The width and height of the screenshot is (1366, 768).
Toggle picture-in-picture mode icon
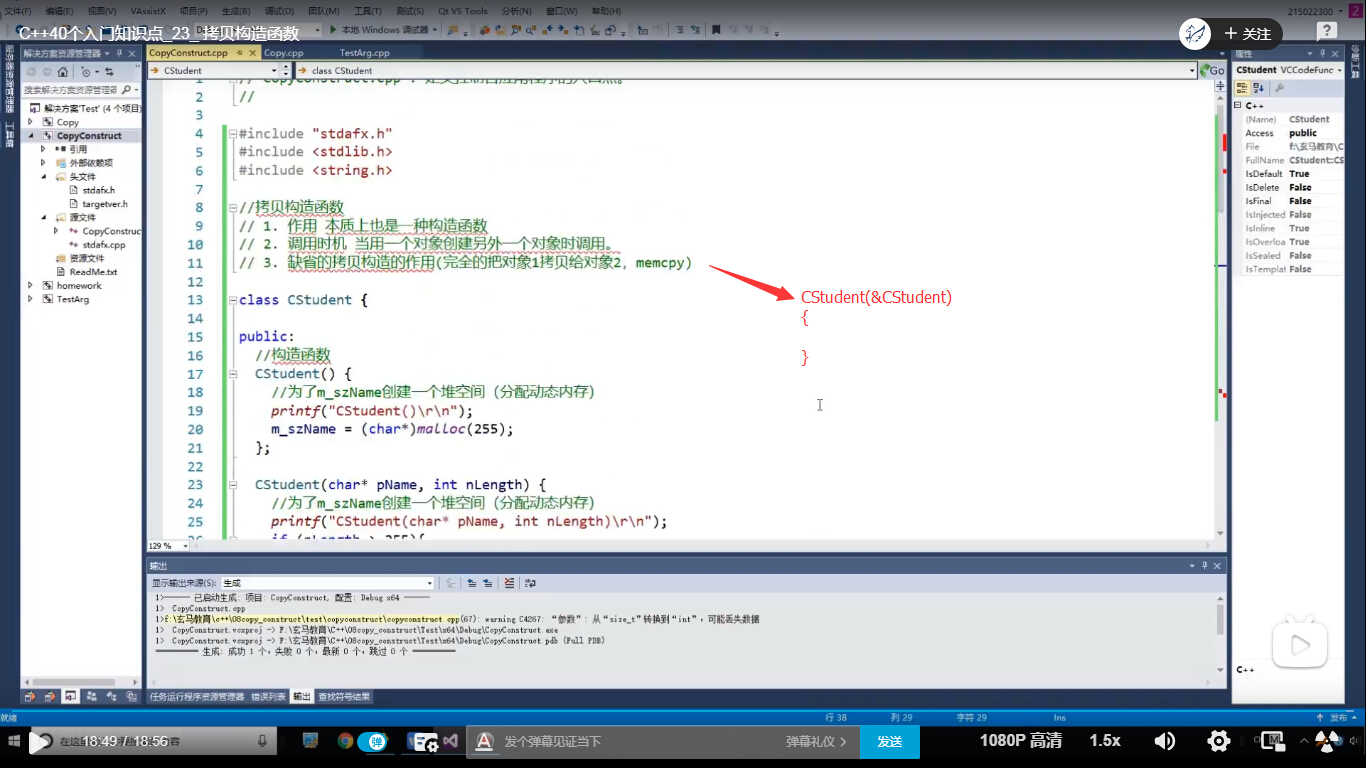pos(1272,741)
